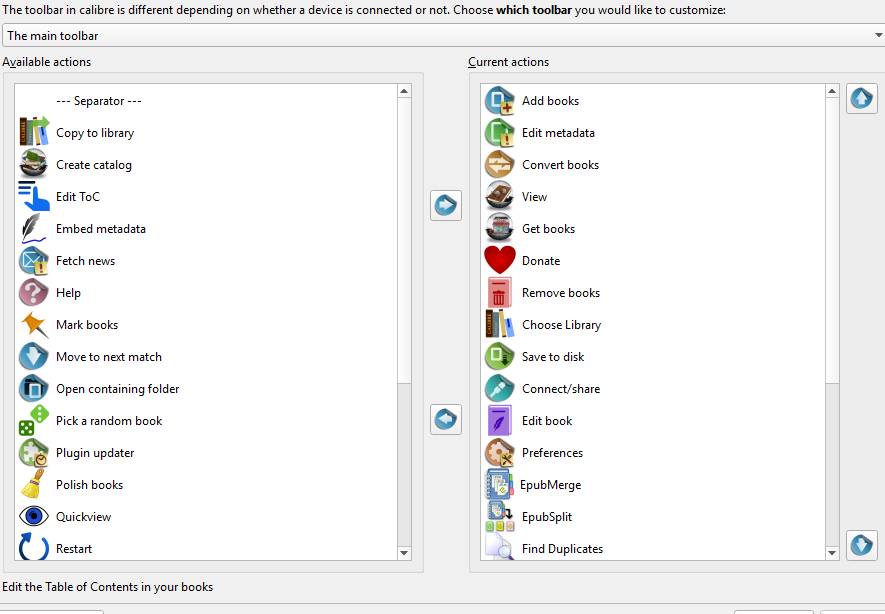Click the Edit ToC icon

click(34, 196)
